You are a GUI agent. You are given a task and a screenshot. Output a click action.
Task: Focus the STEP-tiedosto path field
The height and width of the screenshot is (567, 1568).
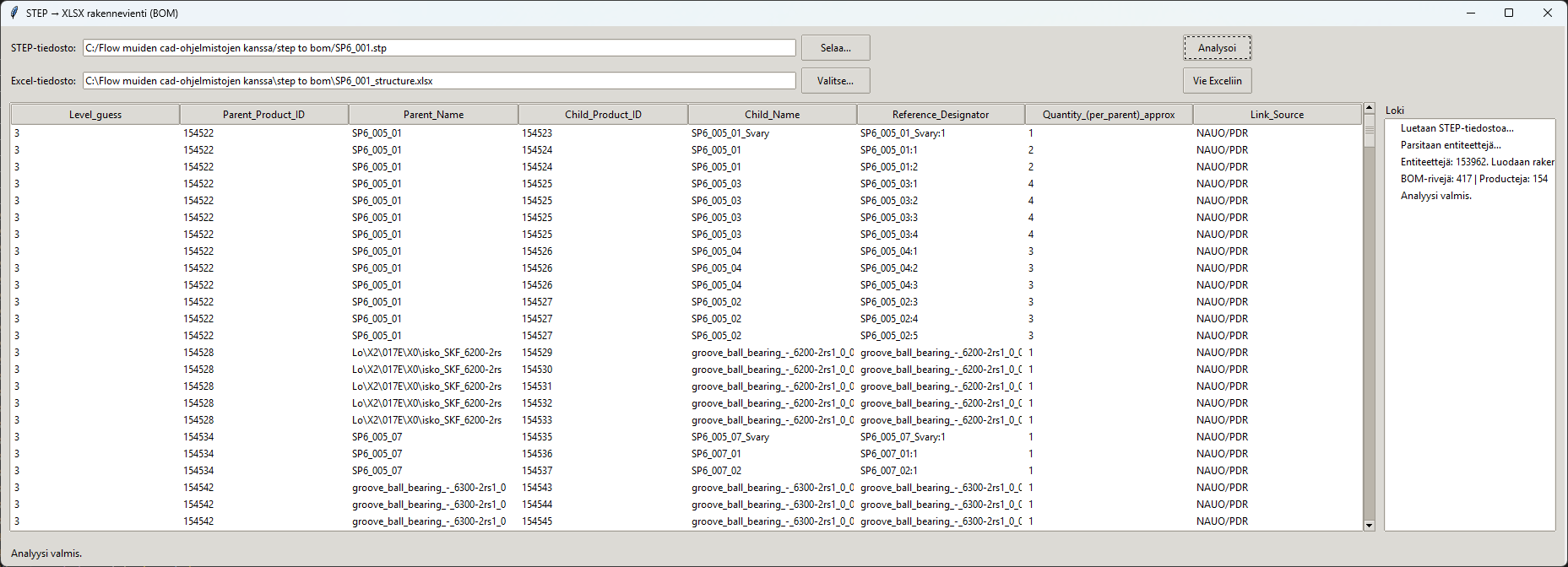[x=439, y=48]
